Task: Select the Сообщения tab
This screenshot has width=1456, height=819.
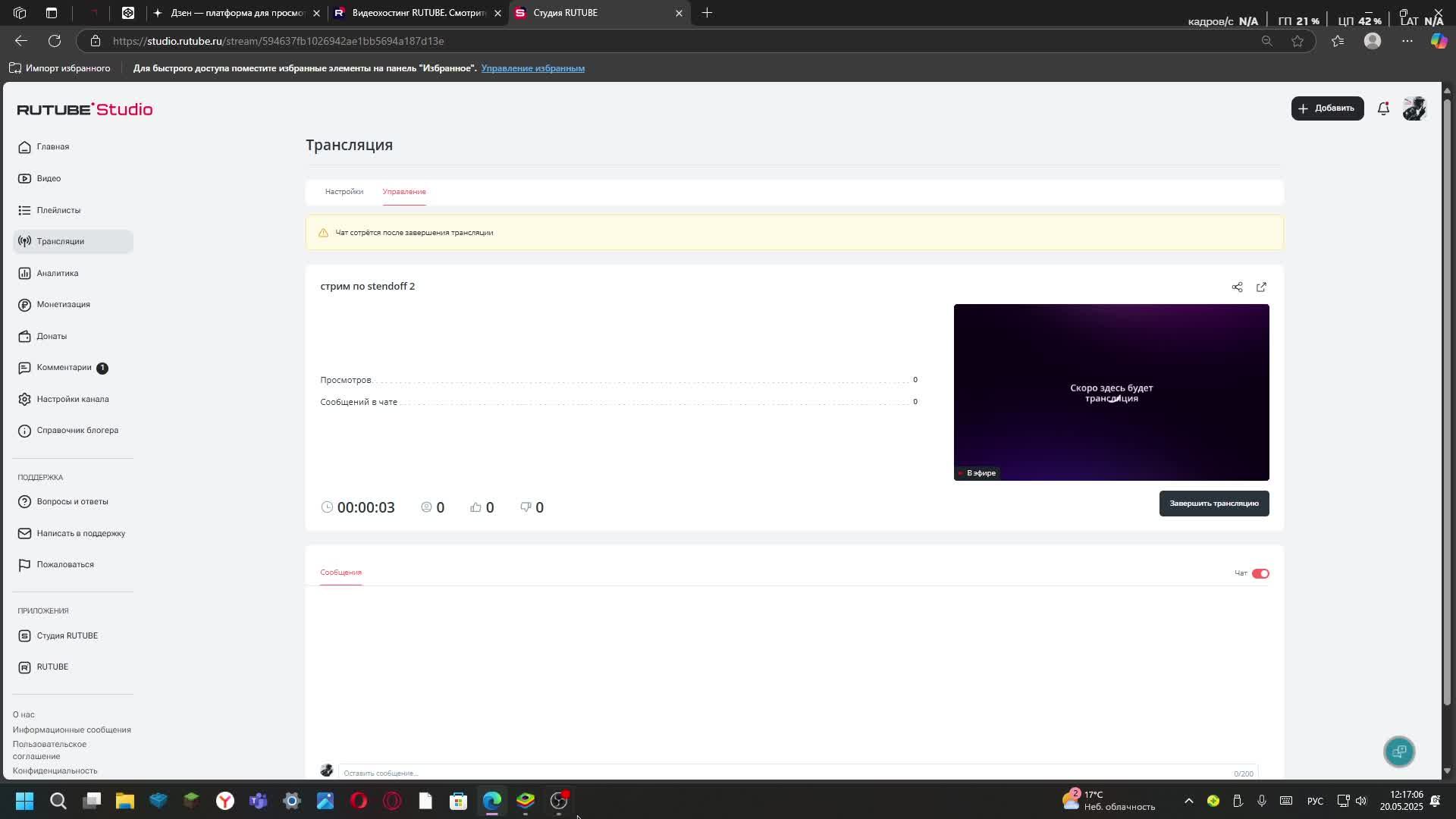Action: pos(340,572)
